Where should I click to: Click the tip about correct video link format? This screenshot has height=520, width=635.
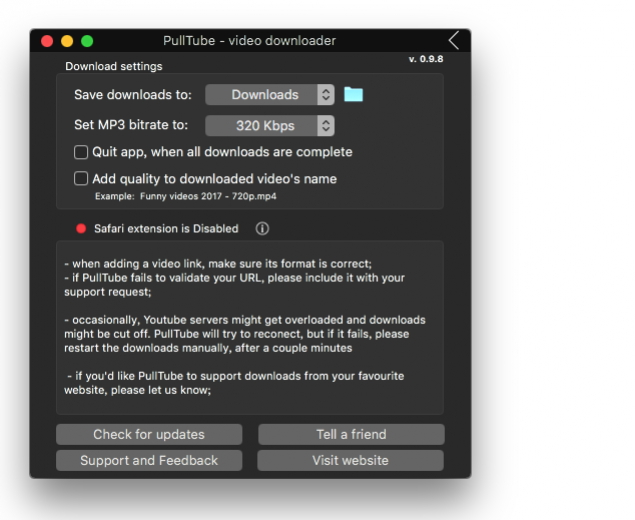(218, 264)
